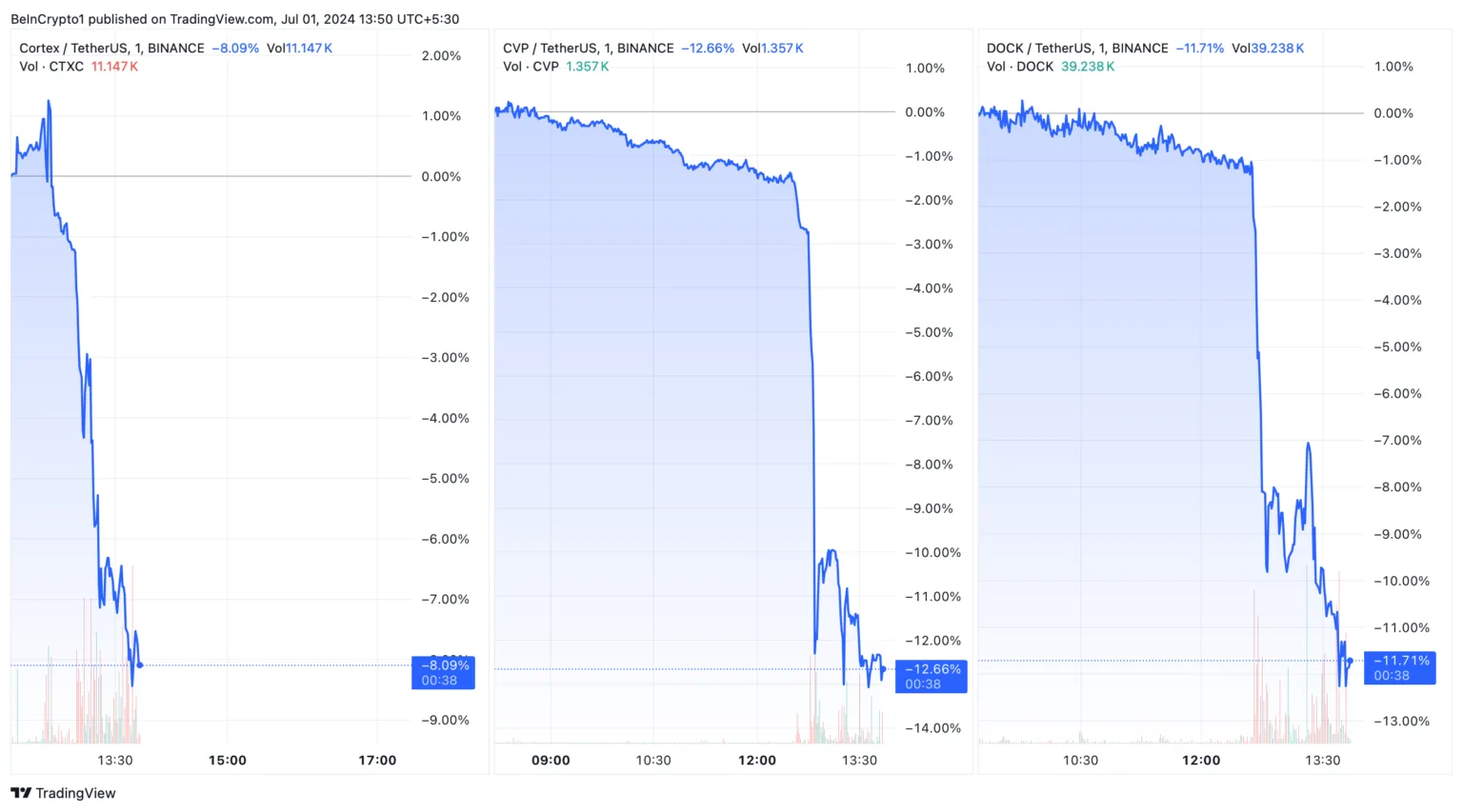Viewport: 1463px width, 812px height.
Task: Click the DOCK / TetherUS chart title
Action: tap(1077, 48)
